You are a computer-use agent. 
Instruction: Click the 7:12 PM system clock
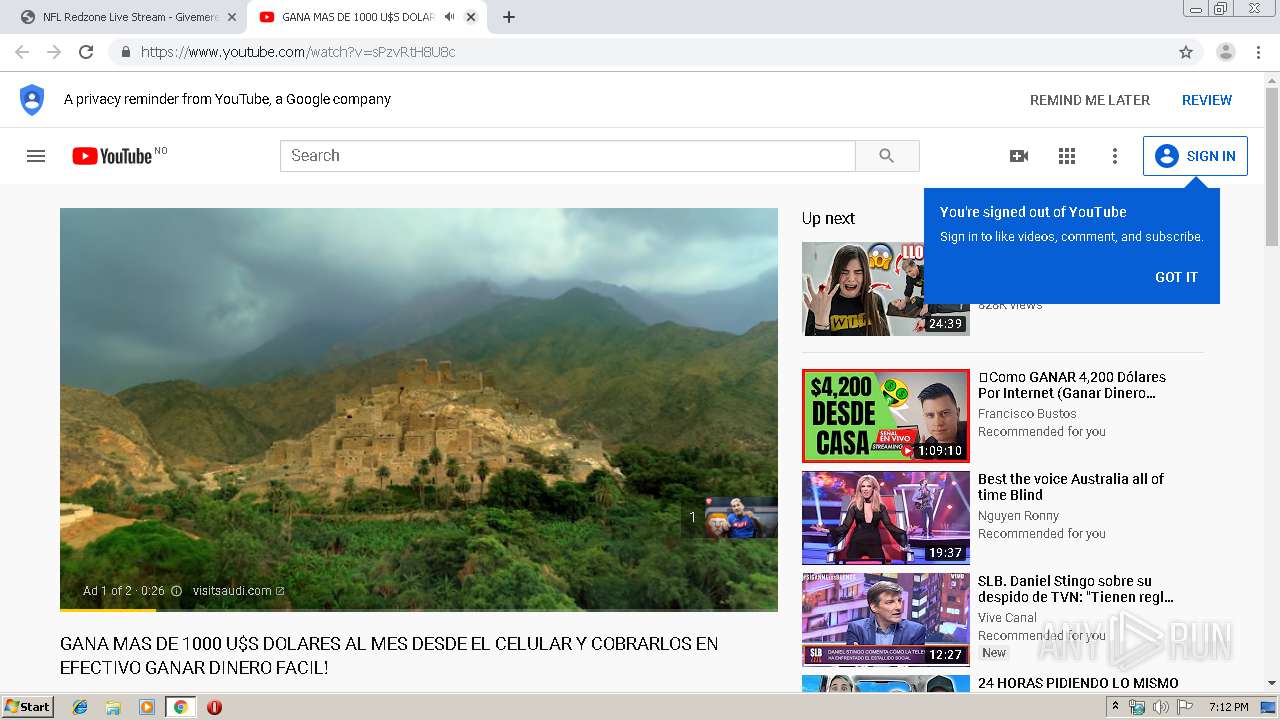coord(1228,707)
